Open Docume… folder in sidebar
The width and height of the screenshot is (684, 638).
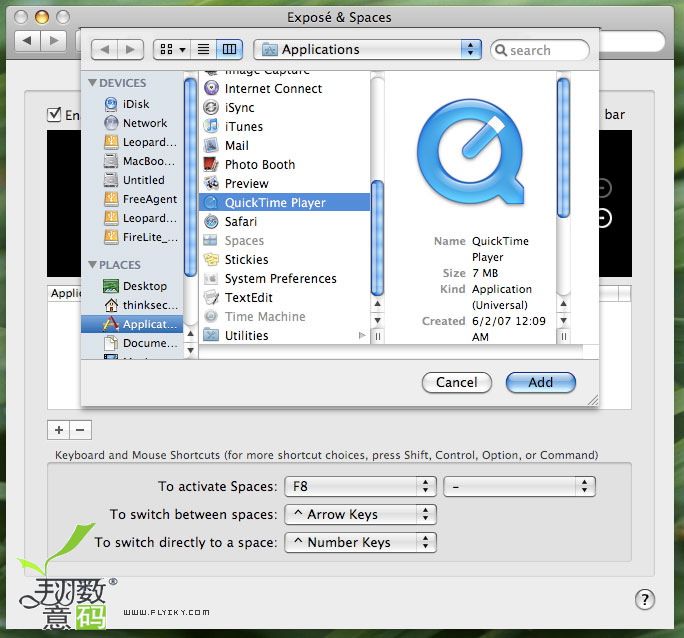[140, 343]
